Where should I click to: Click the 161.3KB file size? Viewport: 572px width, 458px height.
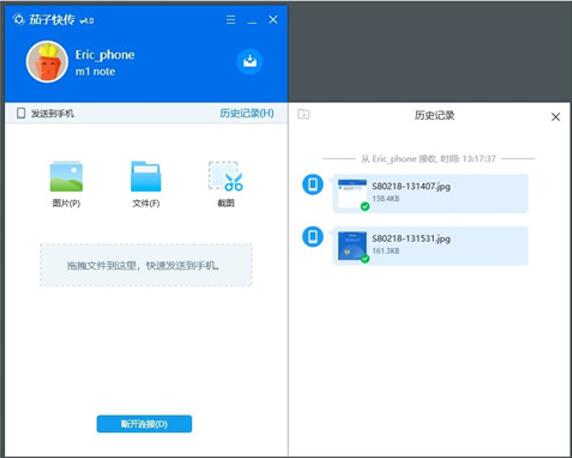click(x=386, y=251)
